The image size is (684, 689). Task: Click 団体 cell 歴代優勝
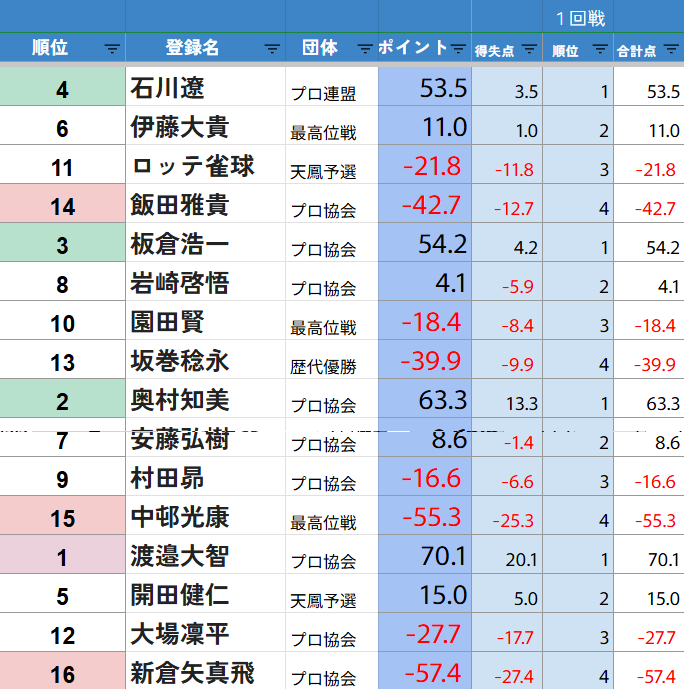coord(332,359)
